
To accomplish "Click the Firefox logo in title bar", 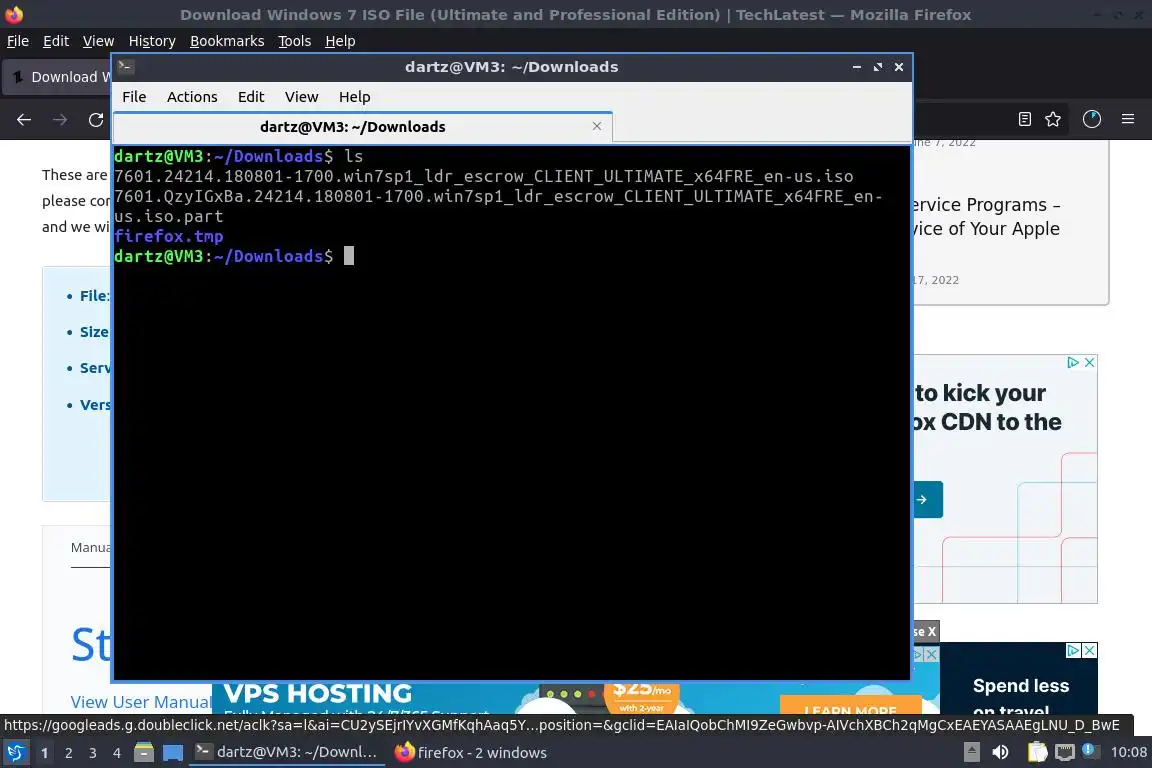I will pos(14,14).
